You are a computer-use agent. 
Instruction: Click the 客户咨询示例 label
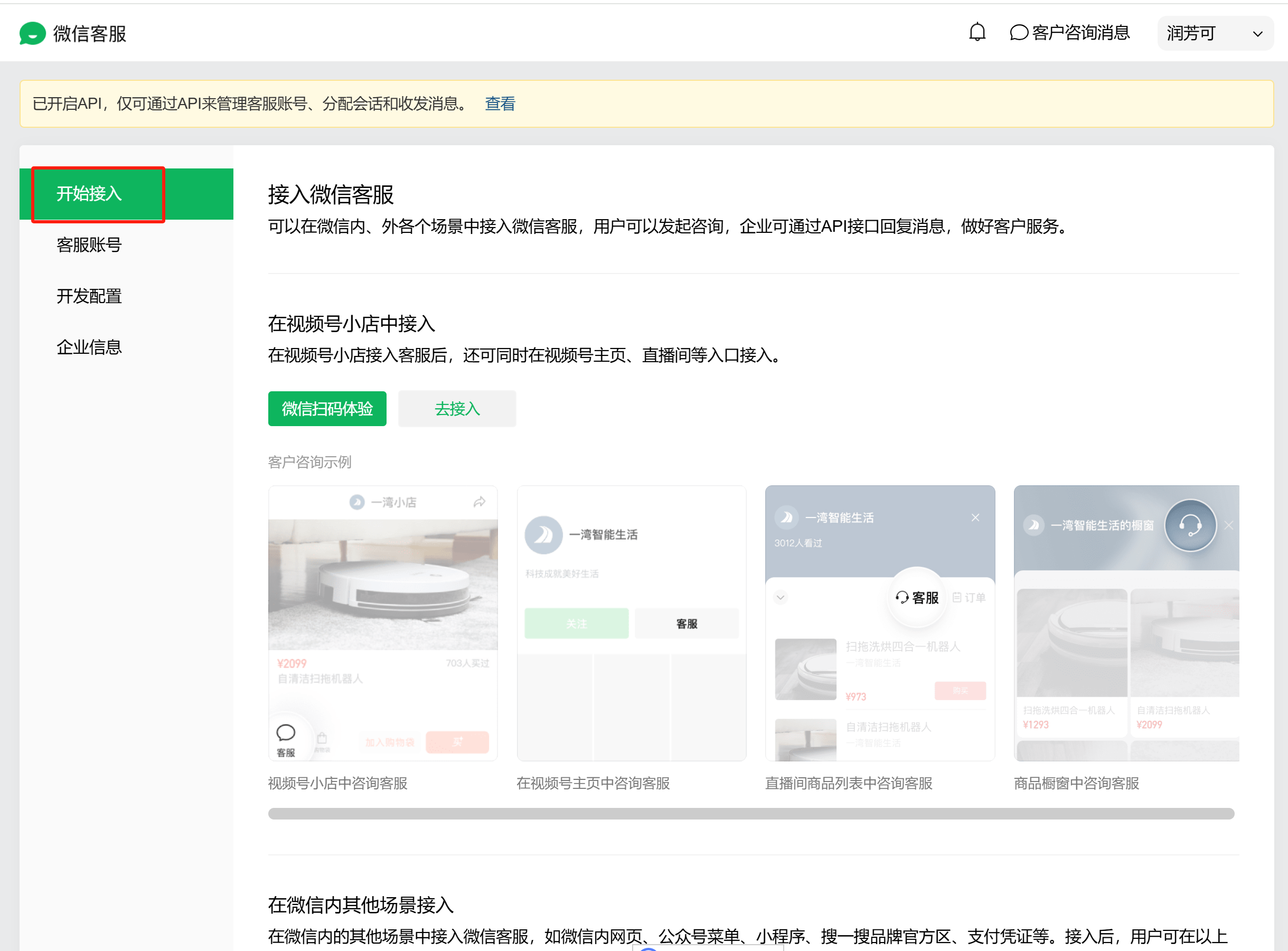tap(310, 462)
